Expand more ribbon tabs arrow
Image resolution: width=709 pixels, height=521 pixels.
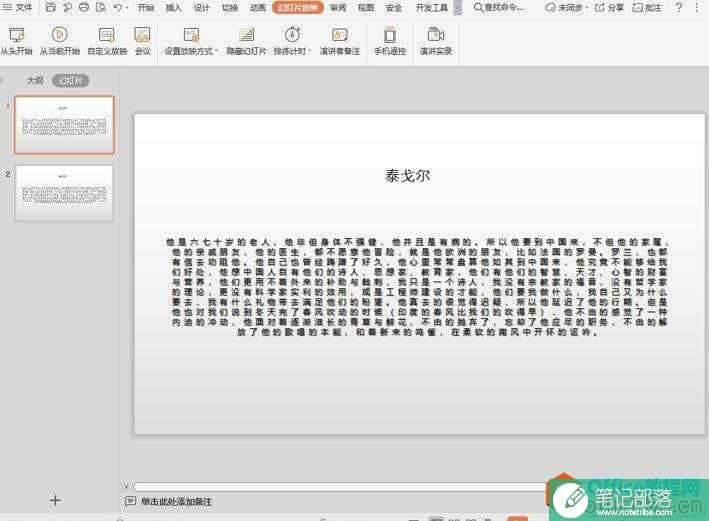coord(458,8)
